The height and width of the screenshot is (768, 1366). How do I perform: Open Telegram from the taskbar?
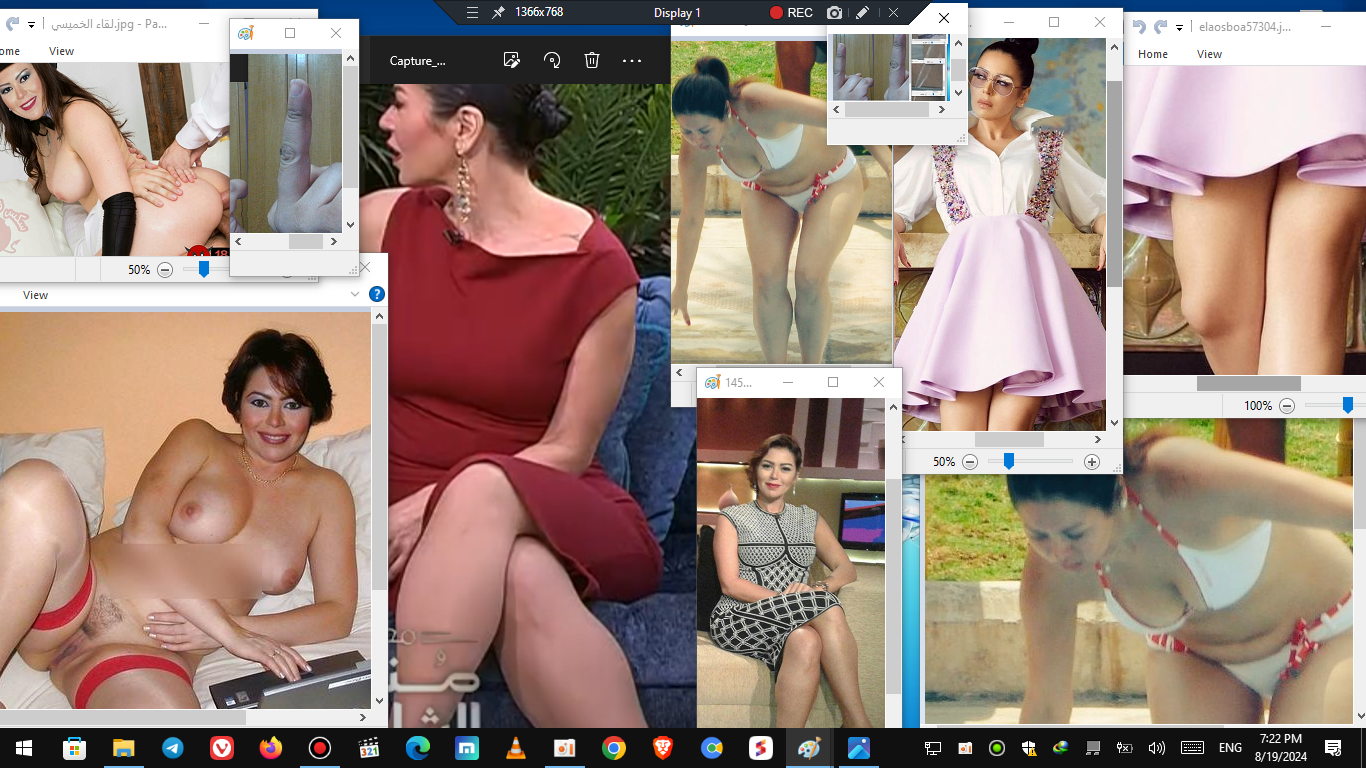(x=173, y=748)
